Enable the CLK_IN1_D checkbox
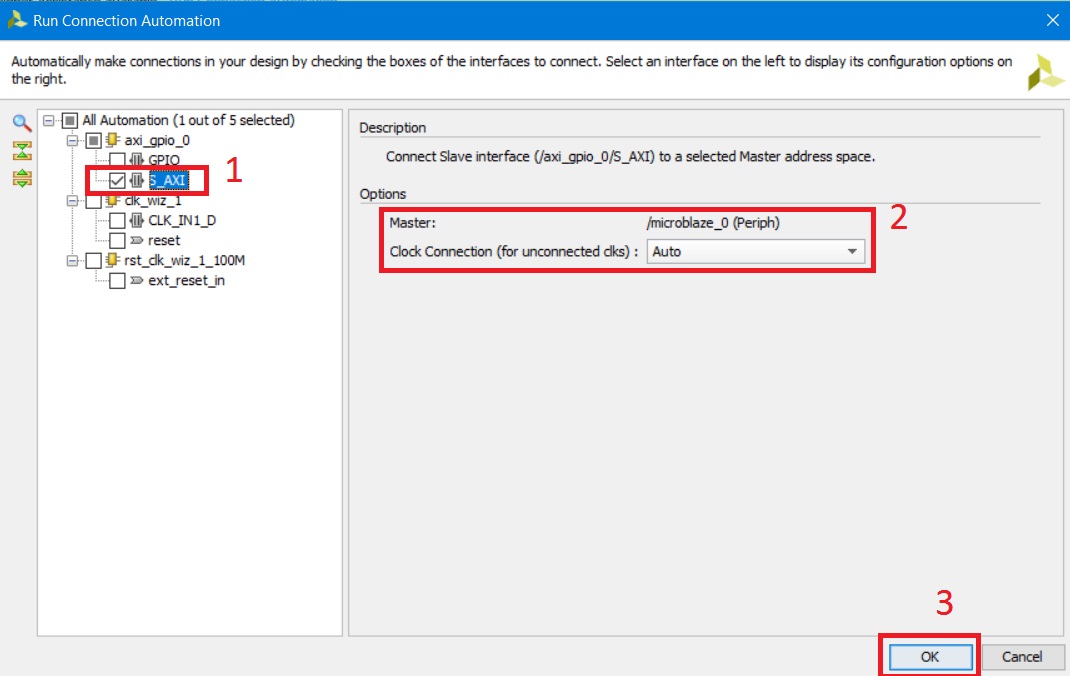The image size is (1070, 676). tap(118, 221)
